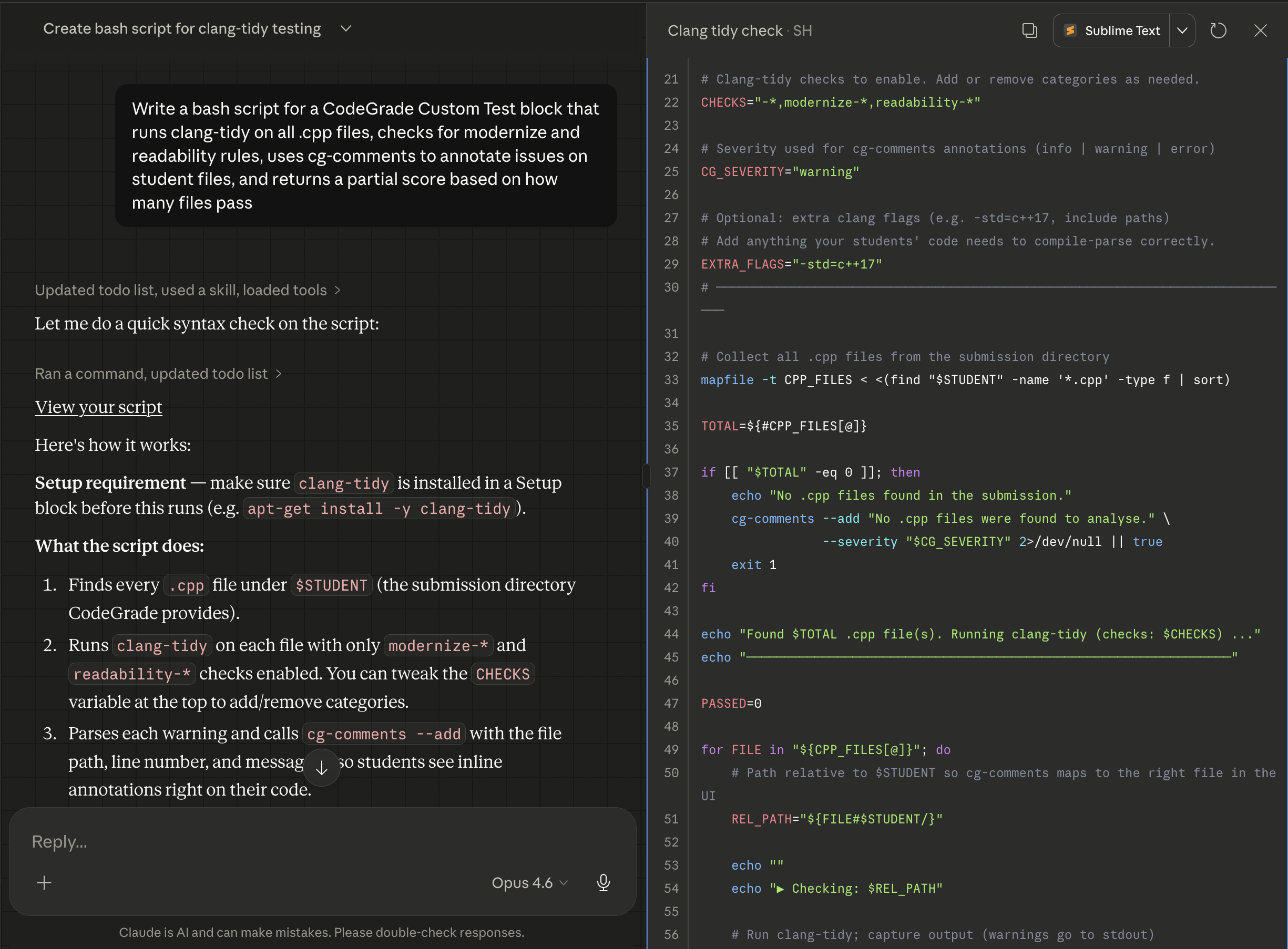Open the 'View your script' link
This screenshot has height=949, width=1288.
pos(98,407)
